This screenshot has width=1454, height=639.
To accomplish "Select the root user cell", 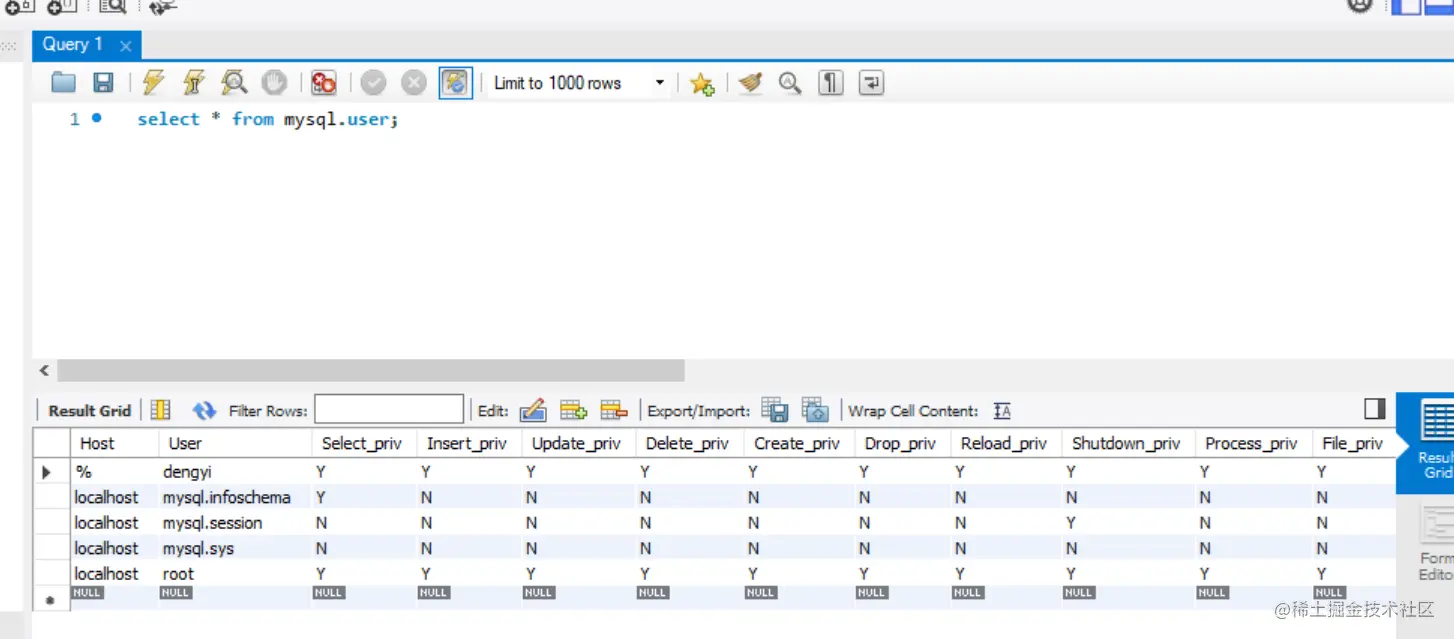I will pos(235,573).
